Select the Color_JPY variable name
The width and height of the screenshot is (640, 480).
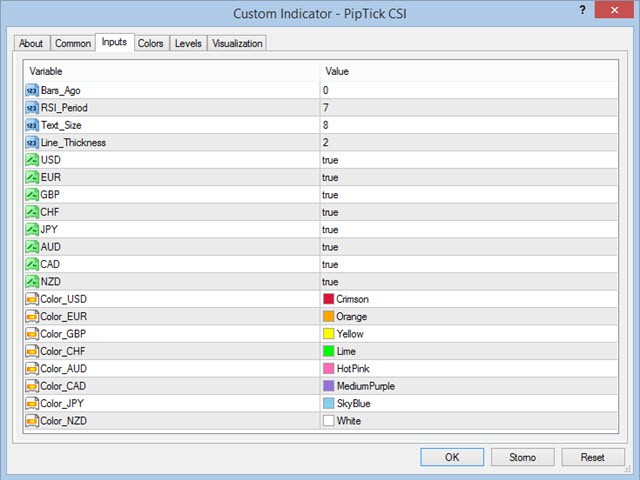click(62, 404)
